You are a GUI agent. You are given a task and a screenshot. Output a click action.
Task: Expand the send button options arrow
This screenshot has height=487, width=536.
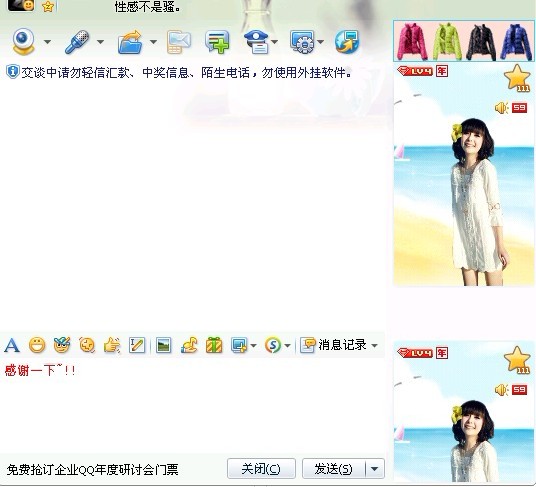pos(375,469)
